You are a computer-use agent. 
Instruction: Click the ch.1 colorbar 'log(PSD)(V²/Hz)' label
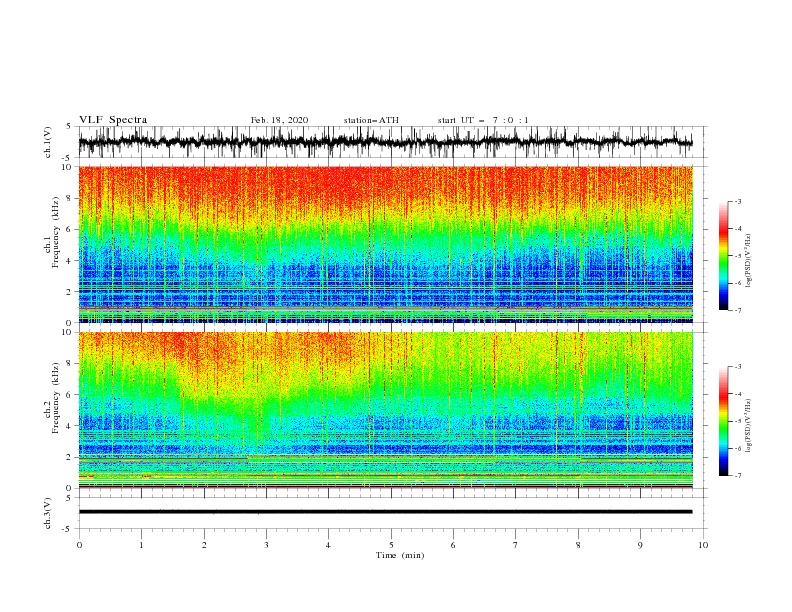pyautogui.click(x=748, y=261)
